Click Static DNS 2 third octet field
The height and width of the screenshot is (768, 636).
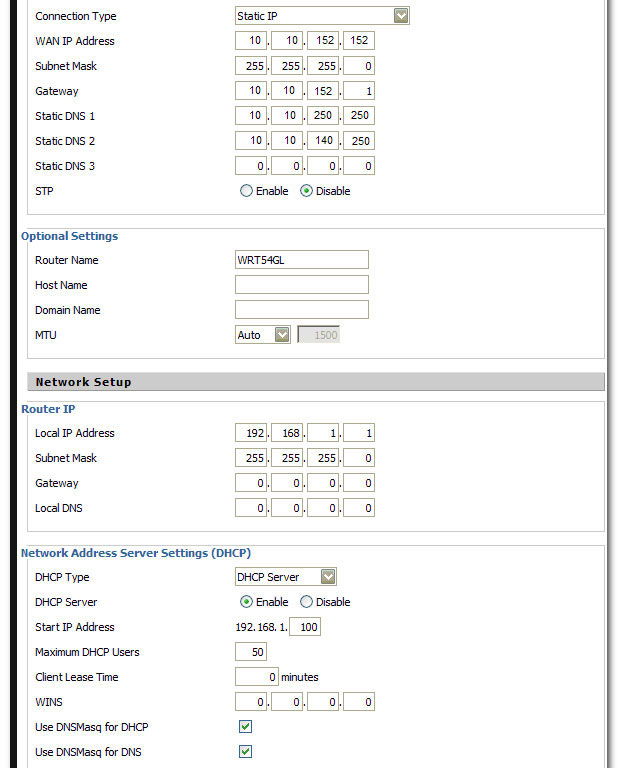point(323,141)
